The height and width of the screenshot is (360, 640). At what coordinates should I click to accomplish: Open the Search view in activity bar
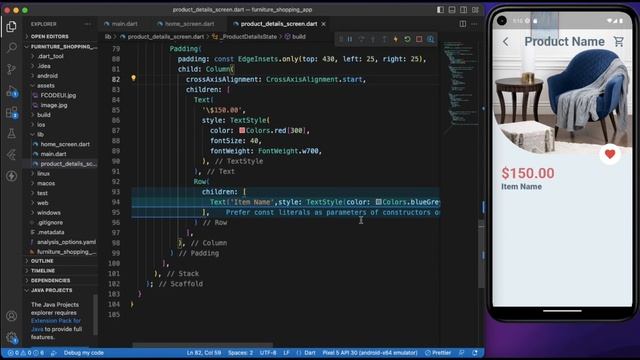coord(11,48)
